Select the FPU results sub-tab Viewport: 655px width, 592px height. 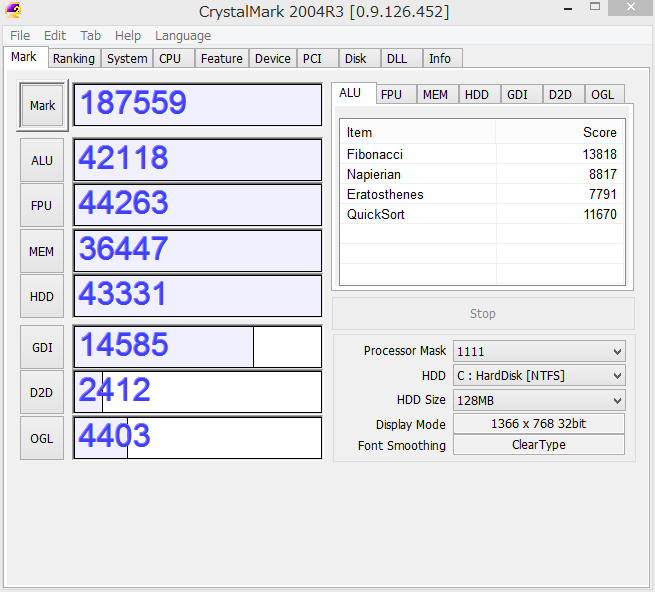tap(396, 94)
